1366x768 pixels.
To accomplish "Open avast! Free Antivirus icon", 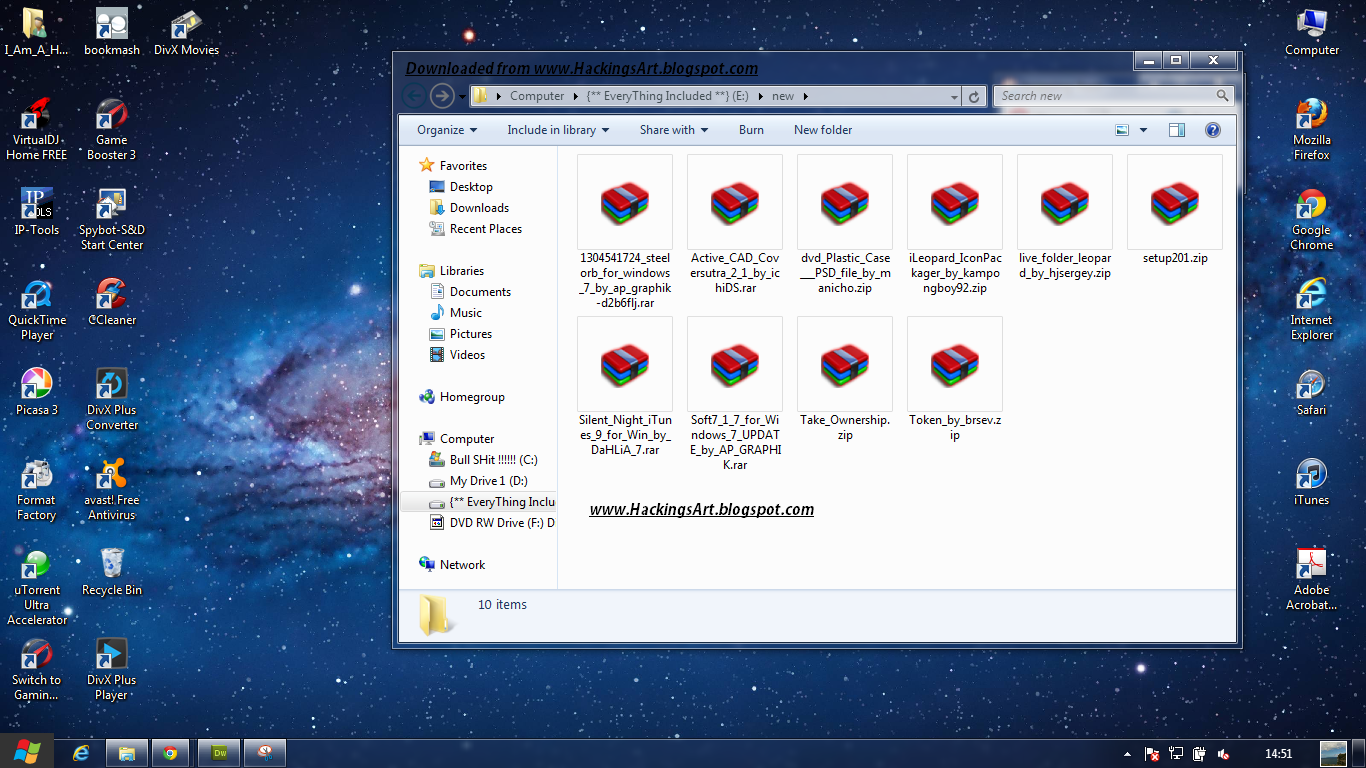I will (111, 490).
